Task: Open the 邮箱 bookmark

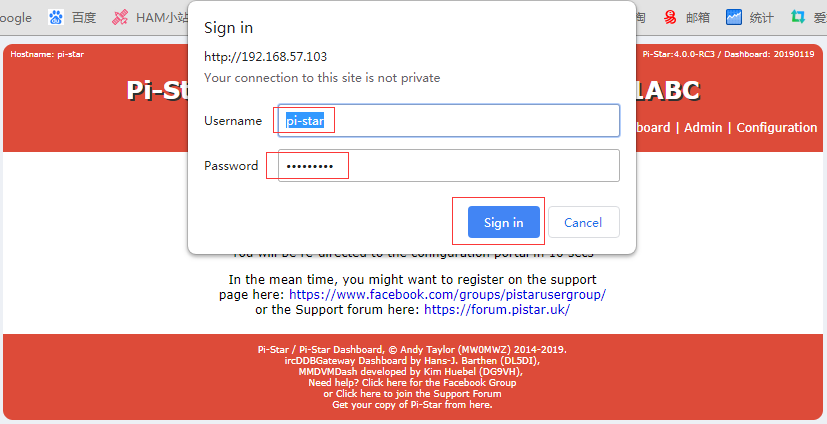Action: 686,17
